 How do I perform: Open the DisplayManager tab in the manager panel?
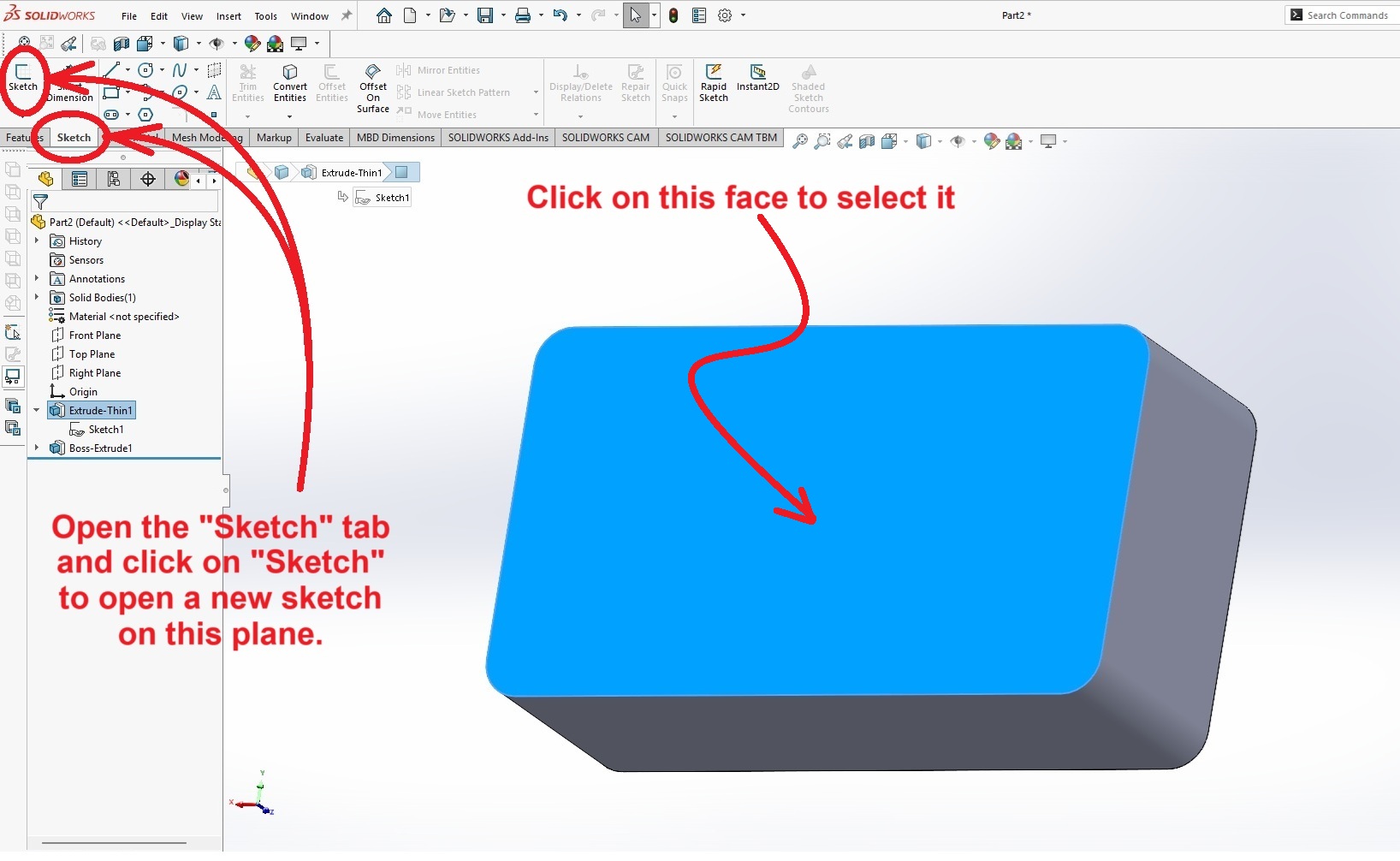click(x=181, y=178)
